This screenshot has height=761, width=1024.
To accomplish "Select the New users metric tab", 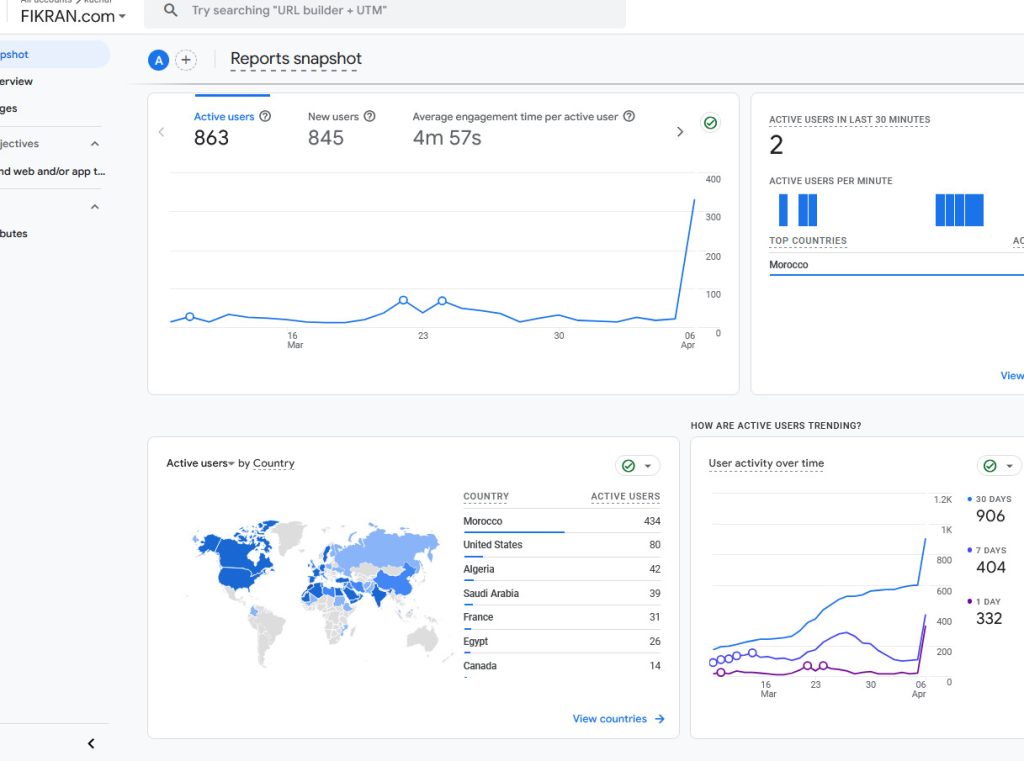I will (341, 127).
